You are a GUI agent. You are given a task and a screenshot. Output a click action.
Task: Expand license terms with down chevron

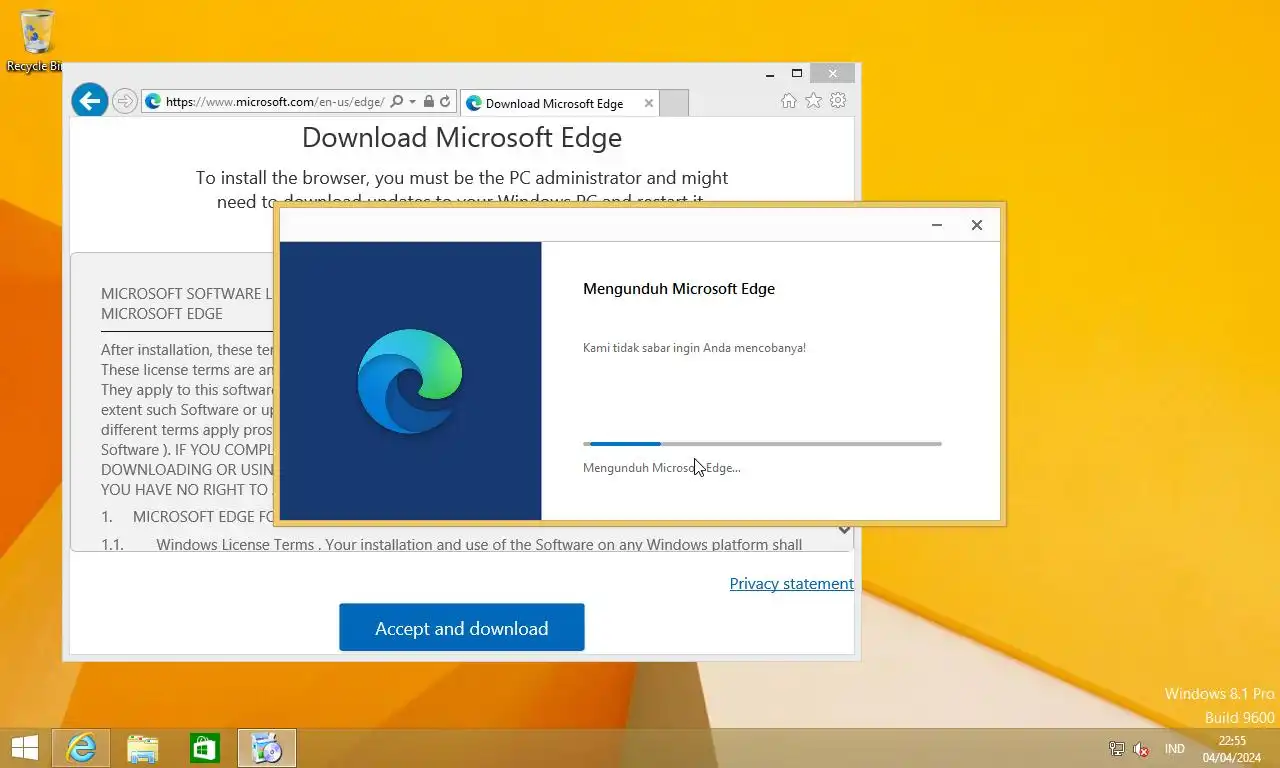tap(844, 531)
